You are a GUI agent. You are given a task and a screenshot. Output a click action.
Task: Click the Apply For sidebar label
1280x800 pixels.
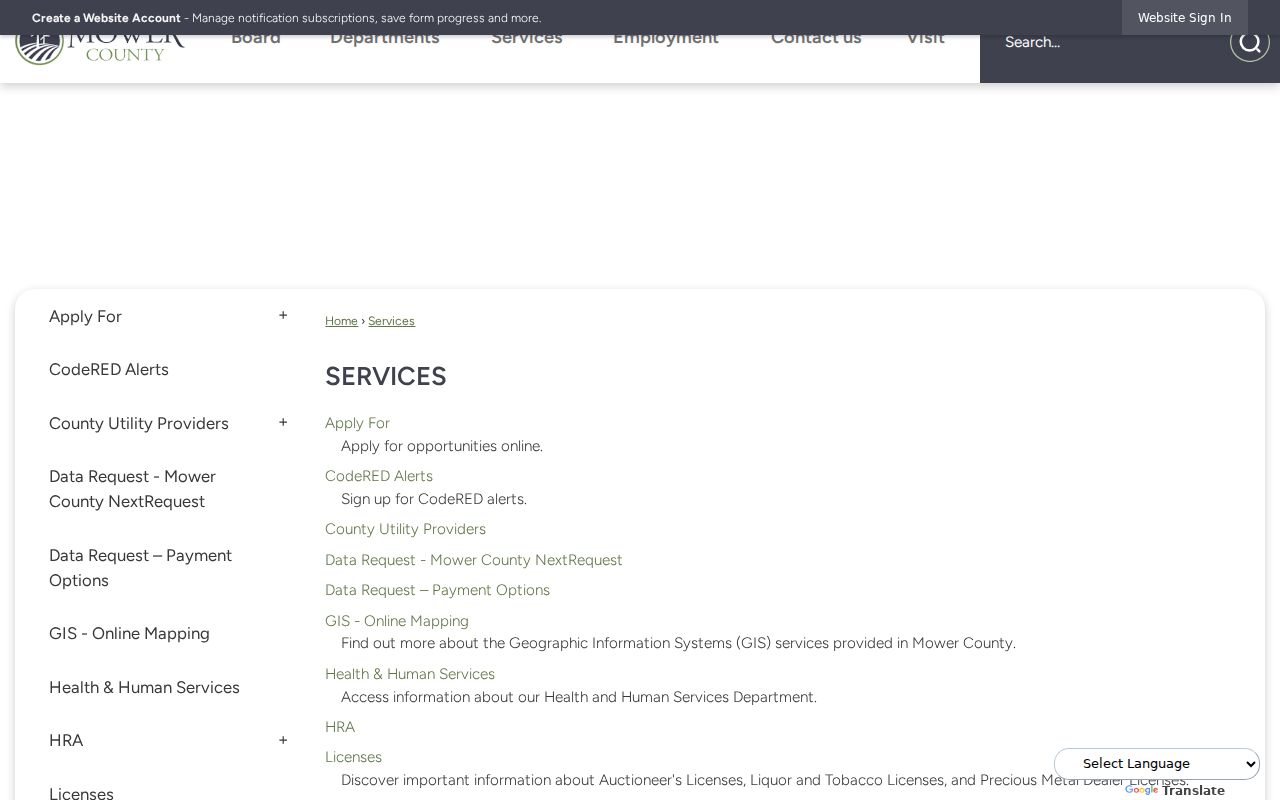(x=85, y=317)
